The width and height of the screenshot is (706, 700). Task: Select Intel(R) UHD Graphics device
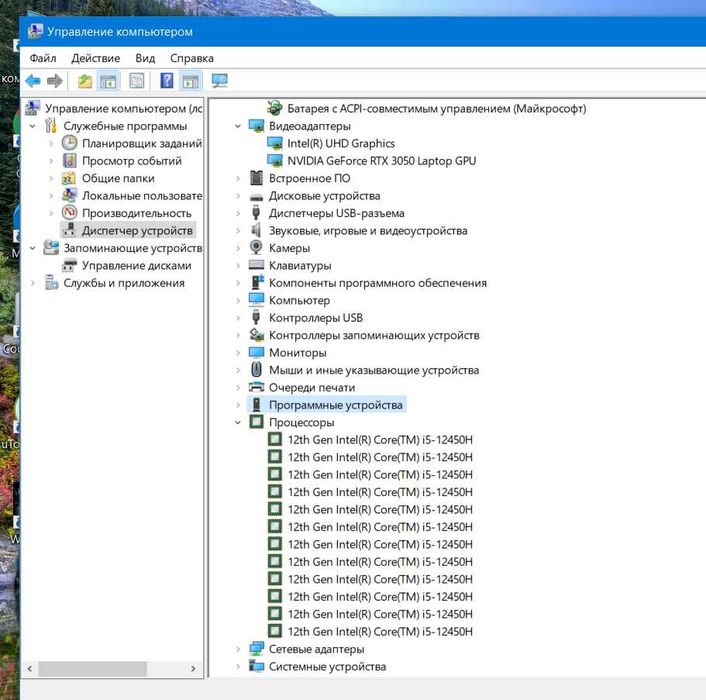[x=341, y=143]
